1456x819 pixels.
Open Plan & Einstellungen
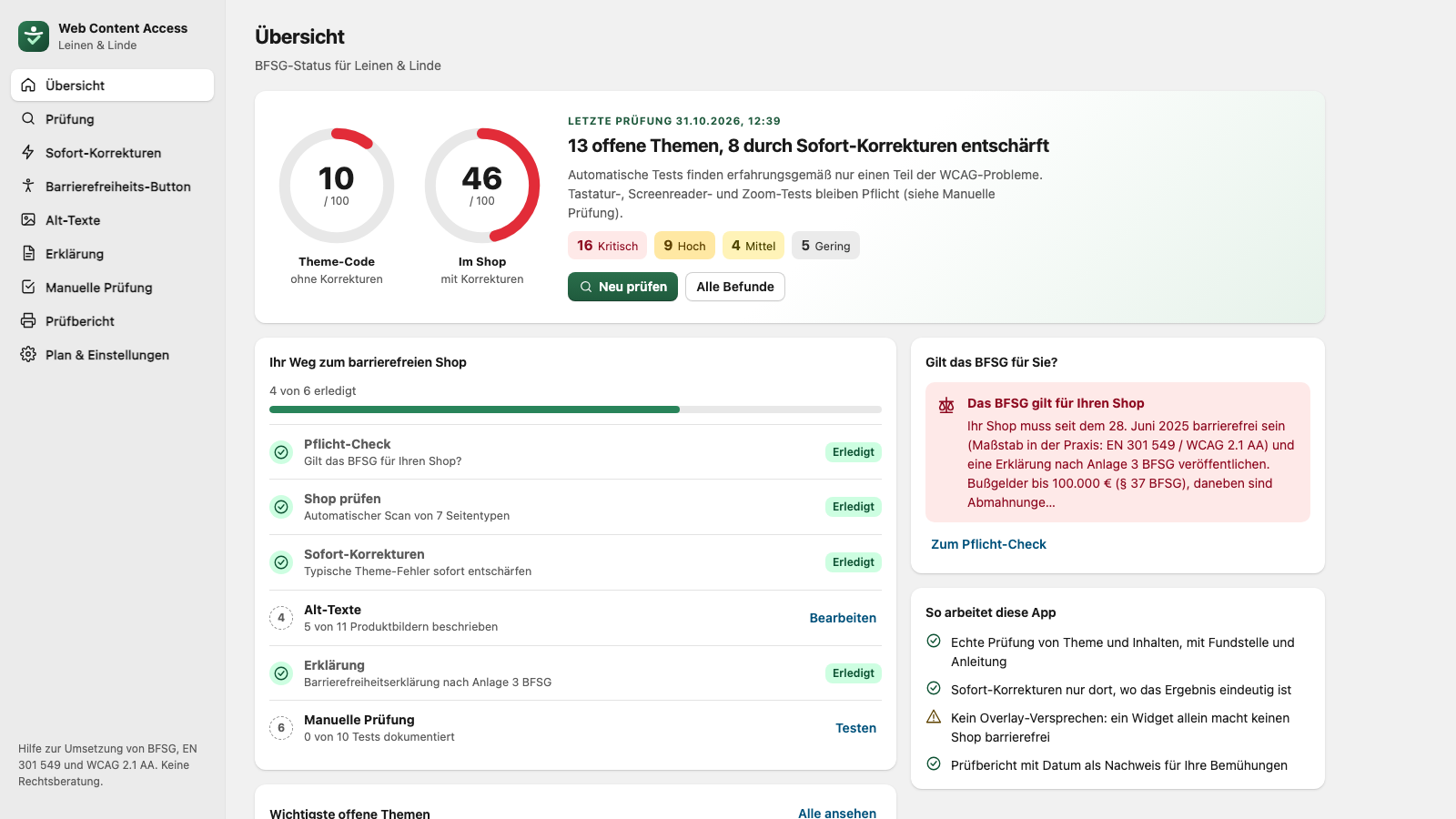click(112, 354)
